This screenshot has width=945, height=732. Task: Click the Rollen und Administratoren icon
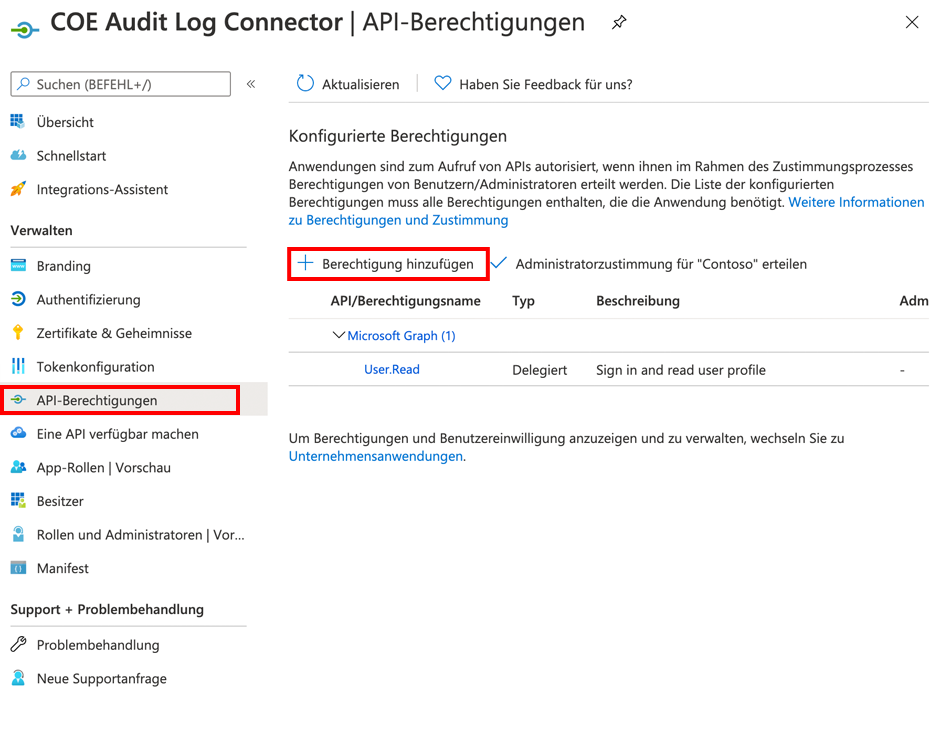point(18,534)
